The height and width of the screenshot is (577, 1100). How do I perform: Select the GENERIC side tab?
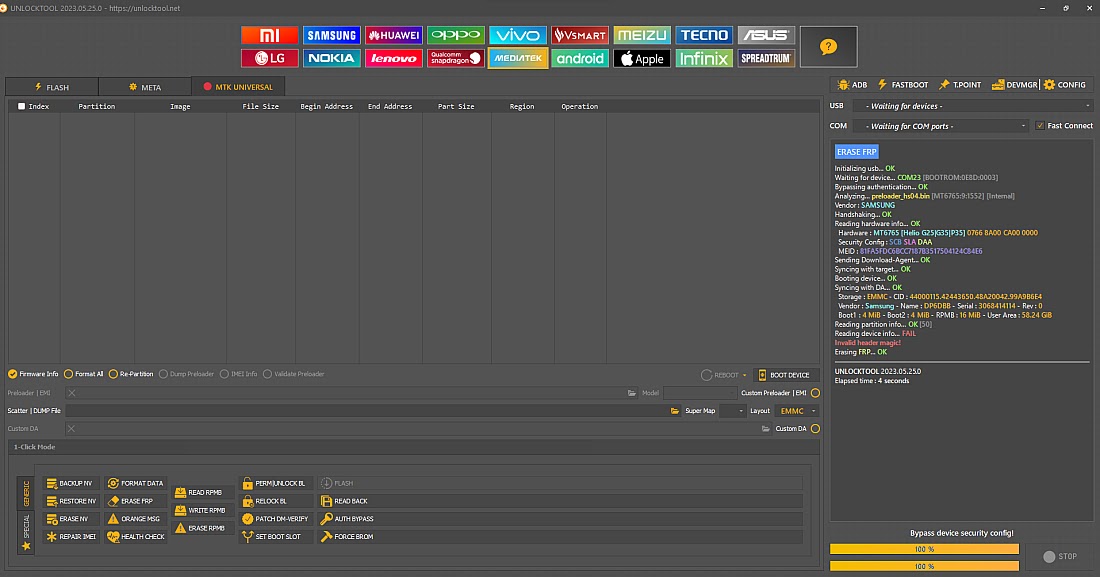tap(26, 493)
